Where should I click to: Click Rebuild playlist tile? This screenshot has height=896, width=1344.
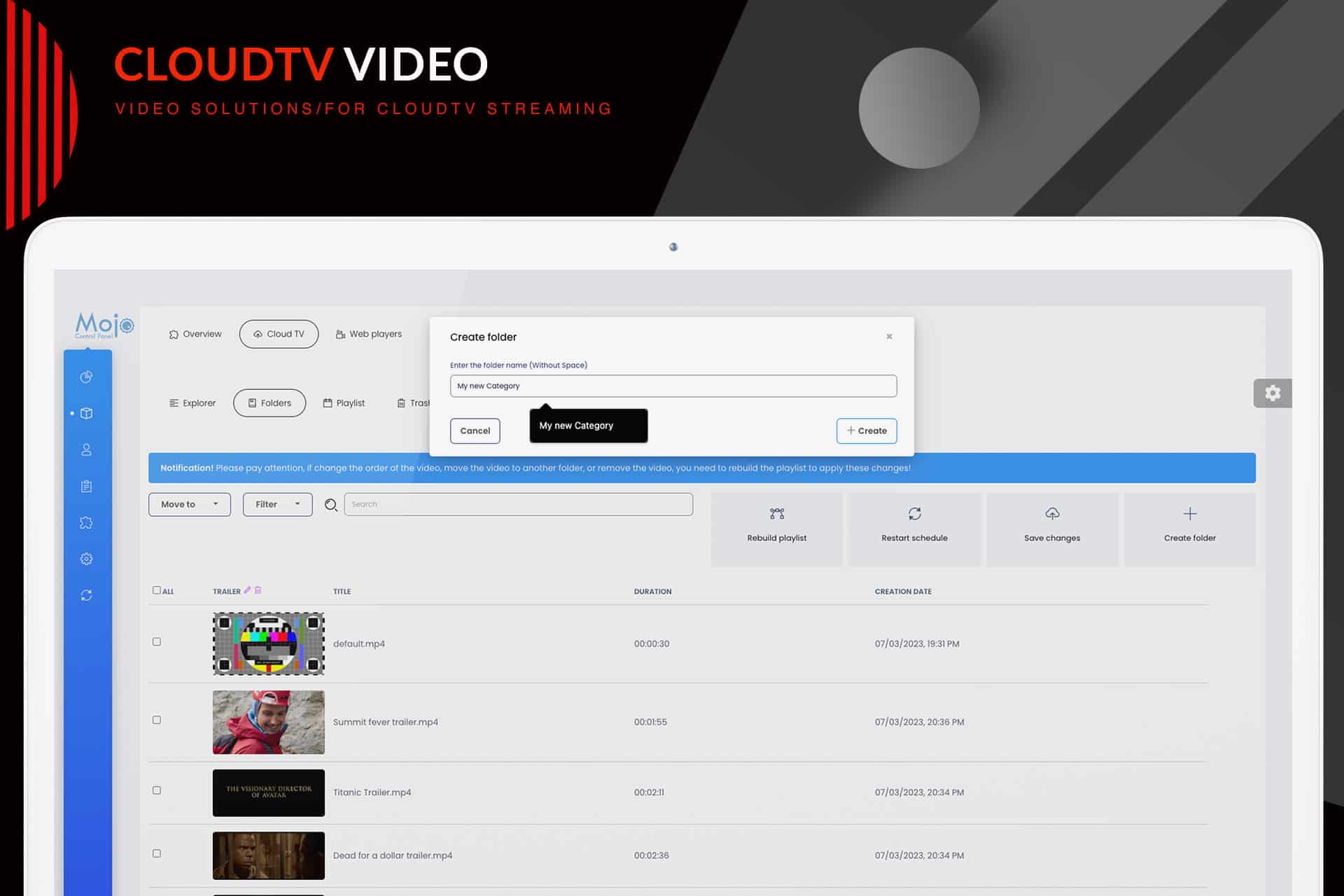[776, 529]
